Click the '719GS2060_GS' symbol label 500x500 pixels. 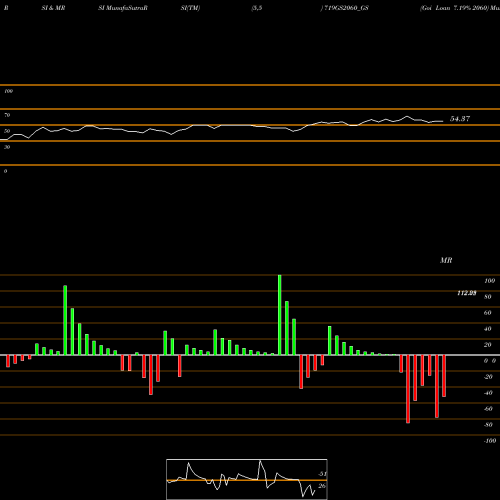[x=346, y=8]
